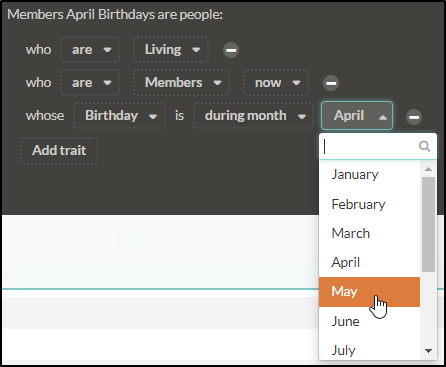446x367 pixels.
Task: Click the month list scroll-down arrow
Action: point(428,351)
